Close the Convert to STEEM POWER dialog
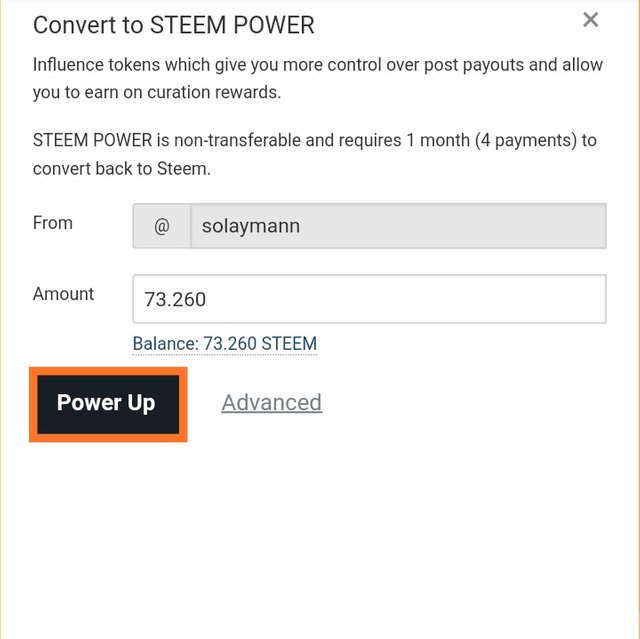The width and height of the screenshot is (640, 639). (x=590, y=20)
